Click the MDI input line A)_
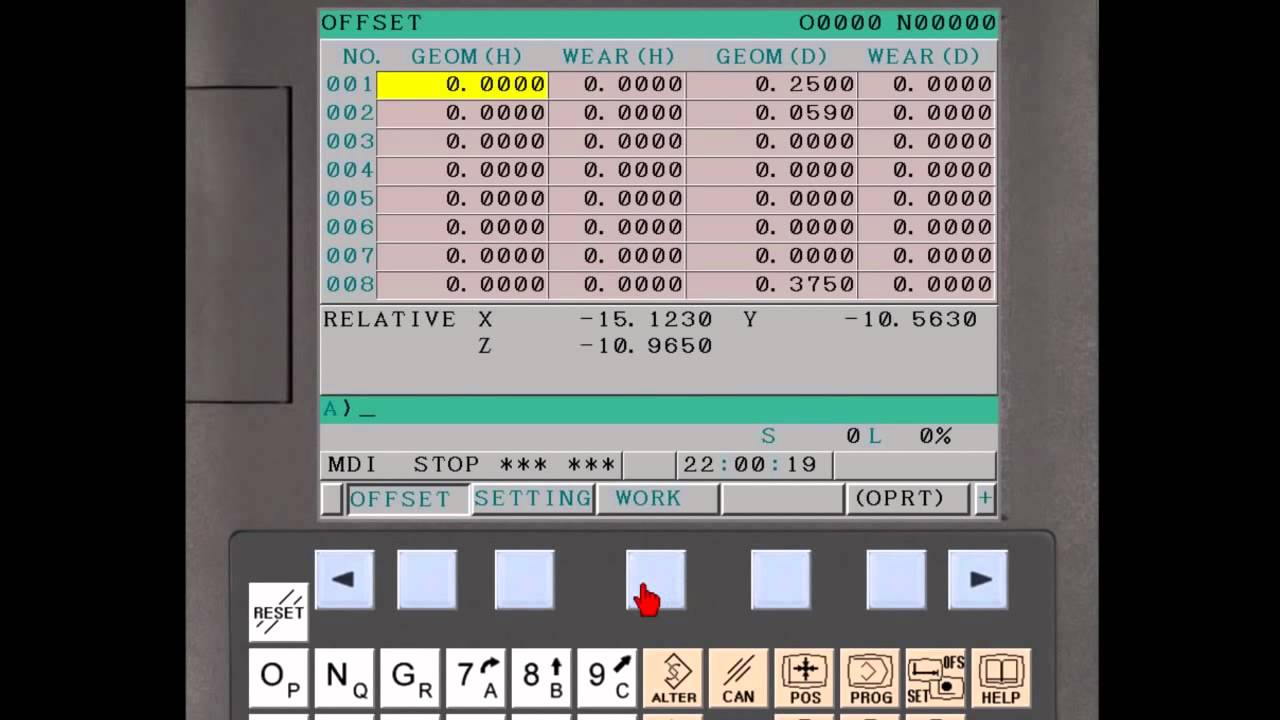This screenshot has width=1280, height=720. (x=659, y=409)
